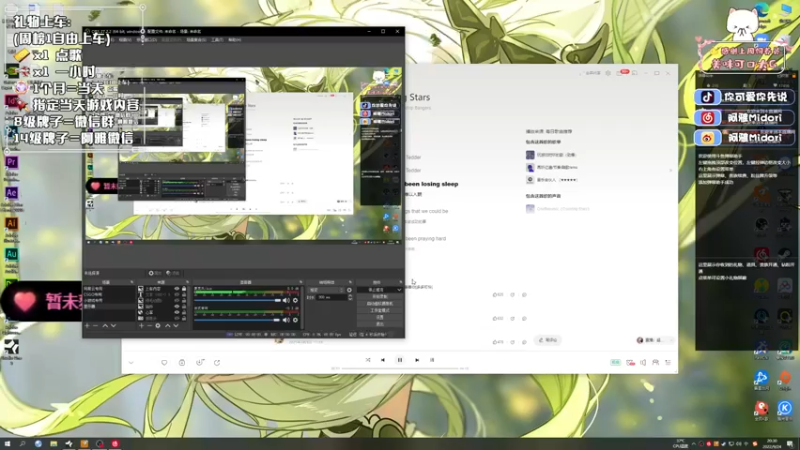This screenshot has width=800, height=450.
Task: Open music player settings gear at top
Action: coord(608,73)
